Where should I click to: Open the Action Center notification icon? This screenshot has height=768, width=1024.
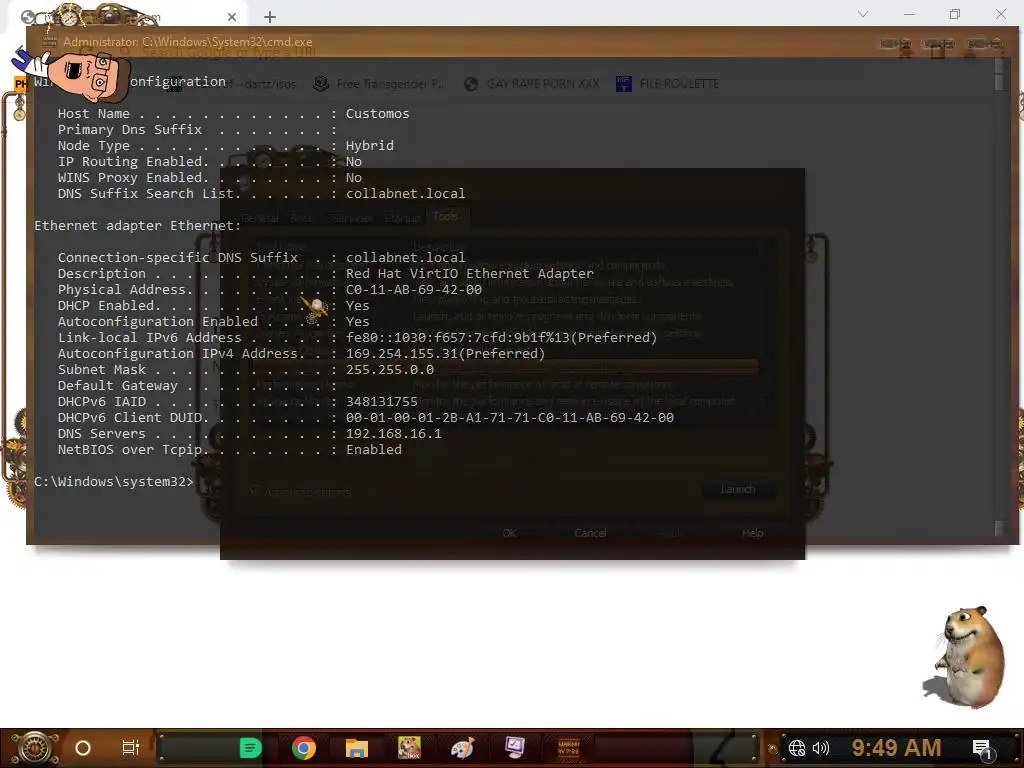[x=982, y=749]
